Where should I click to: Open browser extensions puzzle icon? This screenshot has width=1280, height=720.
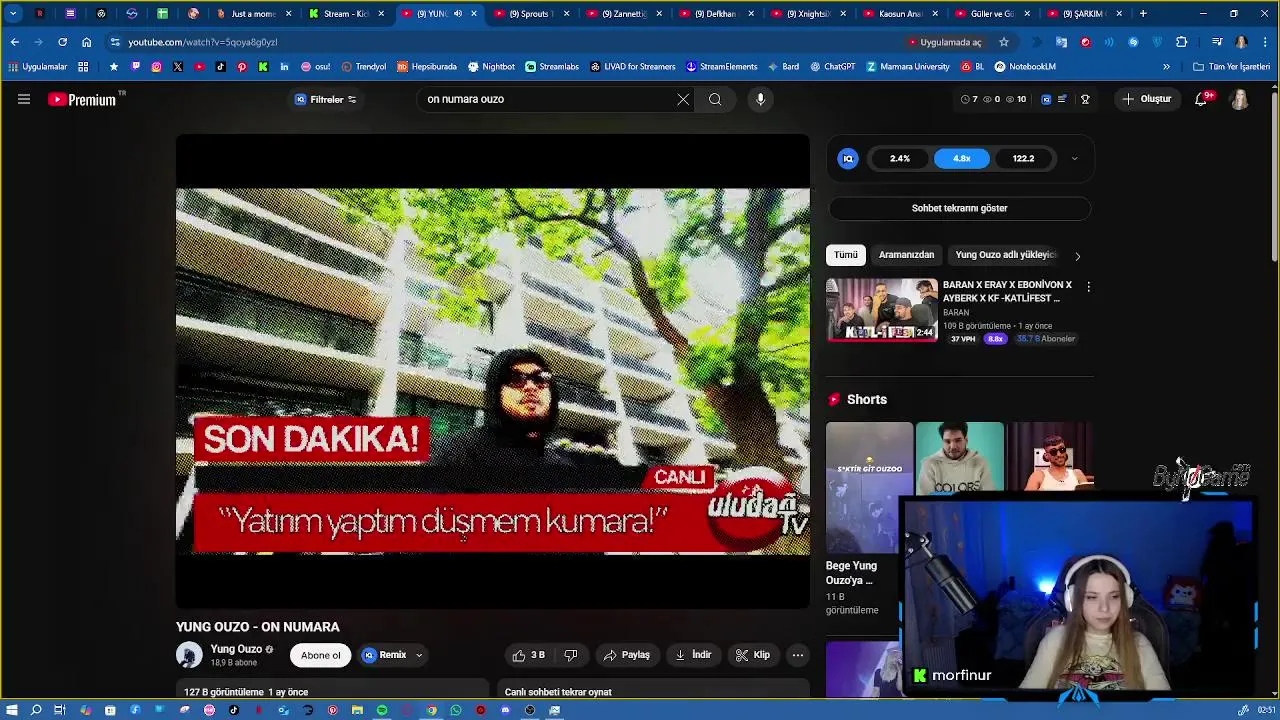1181,42
